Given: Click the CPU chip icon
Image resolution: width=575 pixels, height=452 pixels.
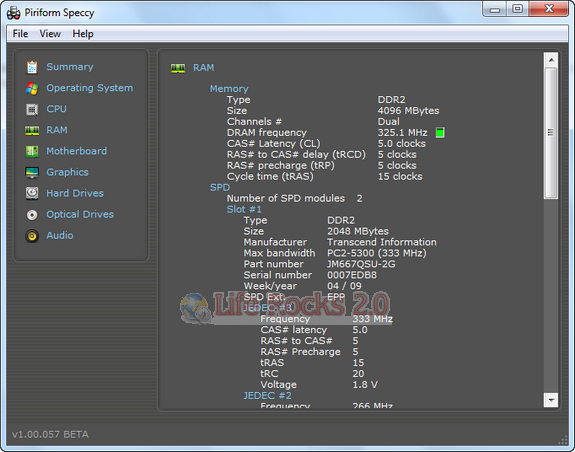Looking at the screenshot, I should tap(32, 109).
